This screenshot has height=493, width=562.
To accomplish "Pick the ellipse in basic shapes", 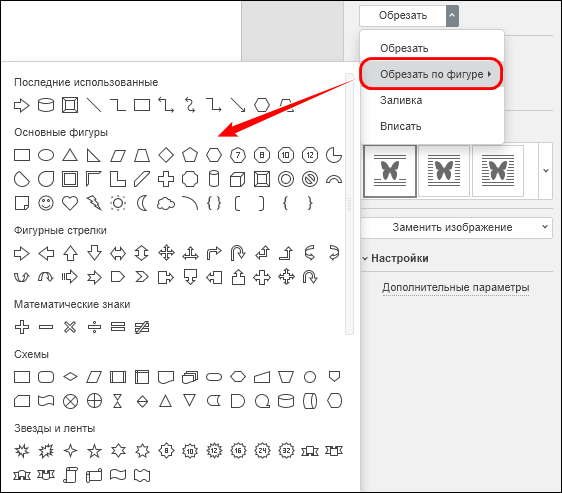I will tap(46, 155).
